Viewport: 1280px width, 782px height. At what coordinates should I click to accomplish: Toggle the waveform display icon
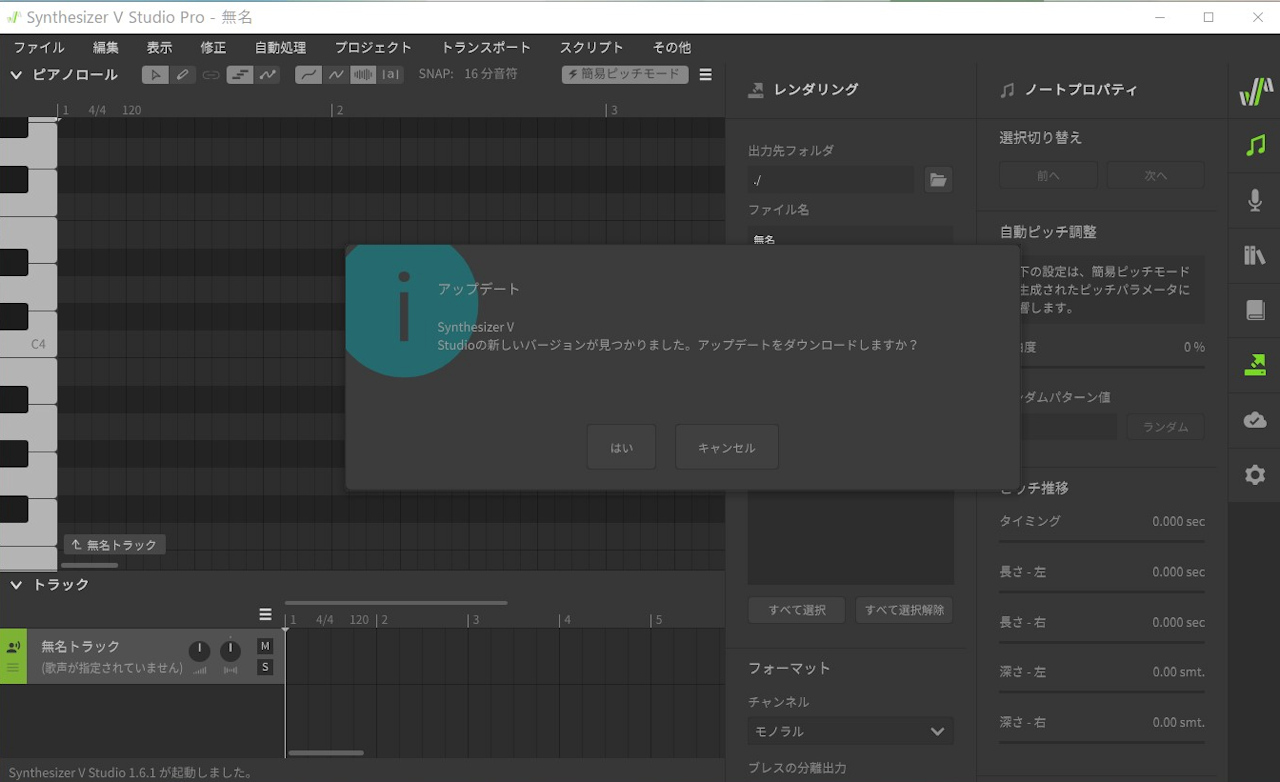[363, 74]
